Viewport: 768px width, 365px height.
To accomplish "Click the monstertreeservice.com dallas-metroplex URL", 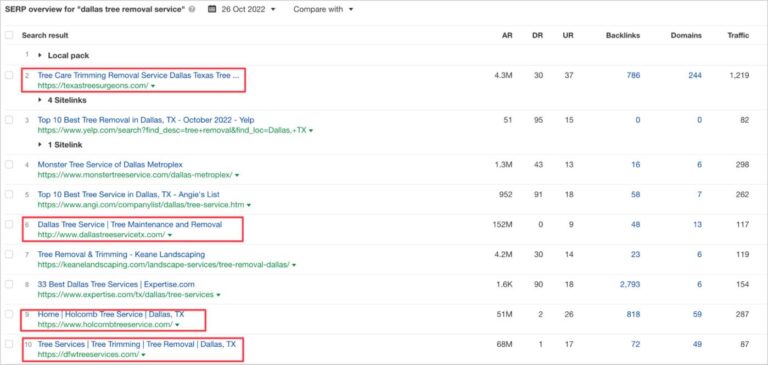I will coord(135,175).
